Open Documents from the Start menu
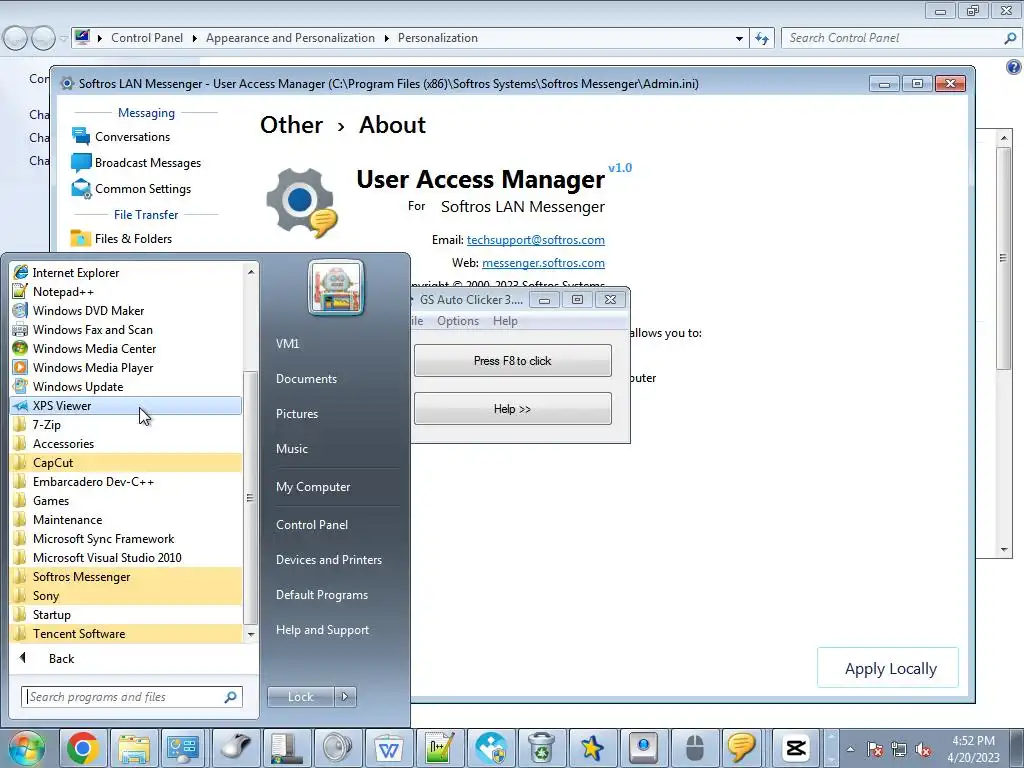This screenshot has width=1024, height=768. (x=306, y=379)
